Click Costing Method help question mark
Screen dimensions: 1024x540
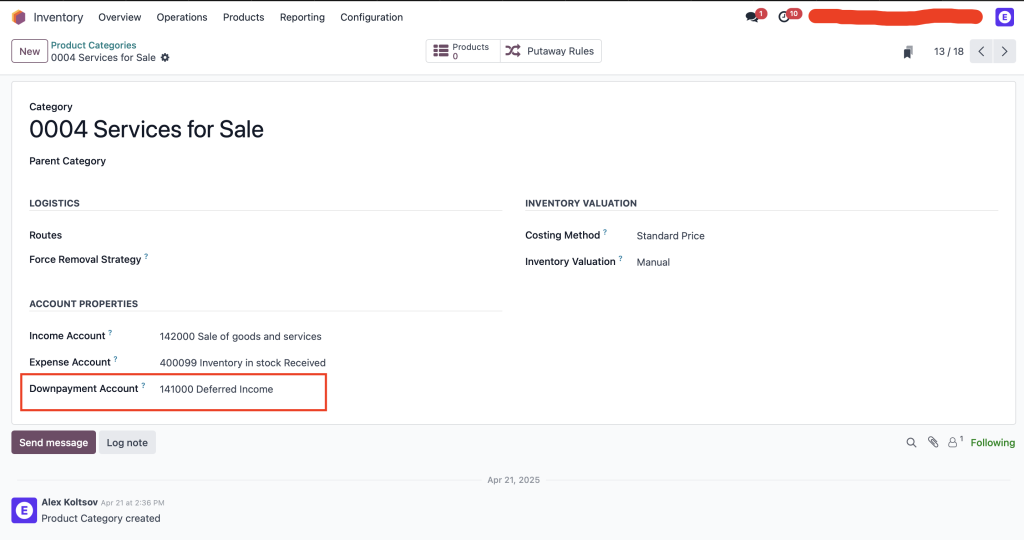pos(605,232)
